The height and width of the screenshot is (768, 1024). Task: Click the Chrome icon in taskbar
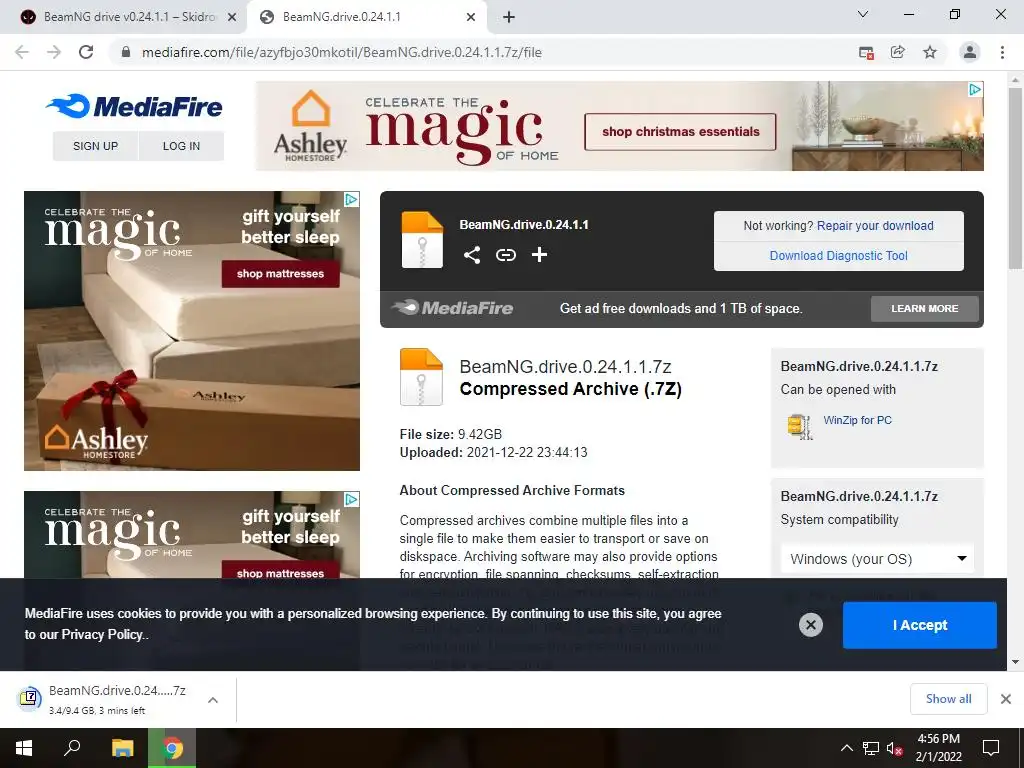coord(172,748)
